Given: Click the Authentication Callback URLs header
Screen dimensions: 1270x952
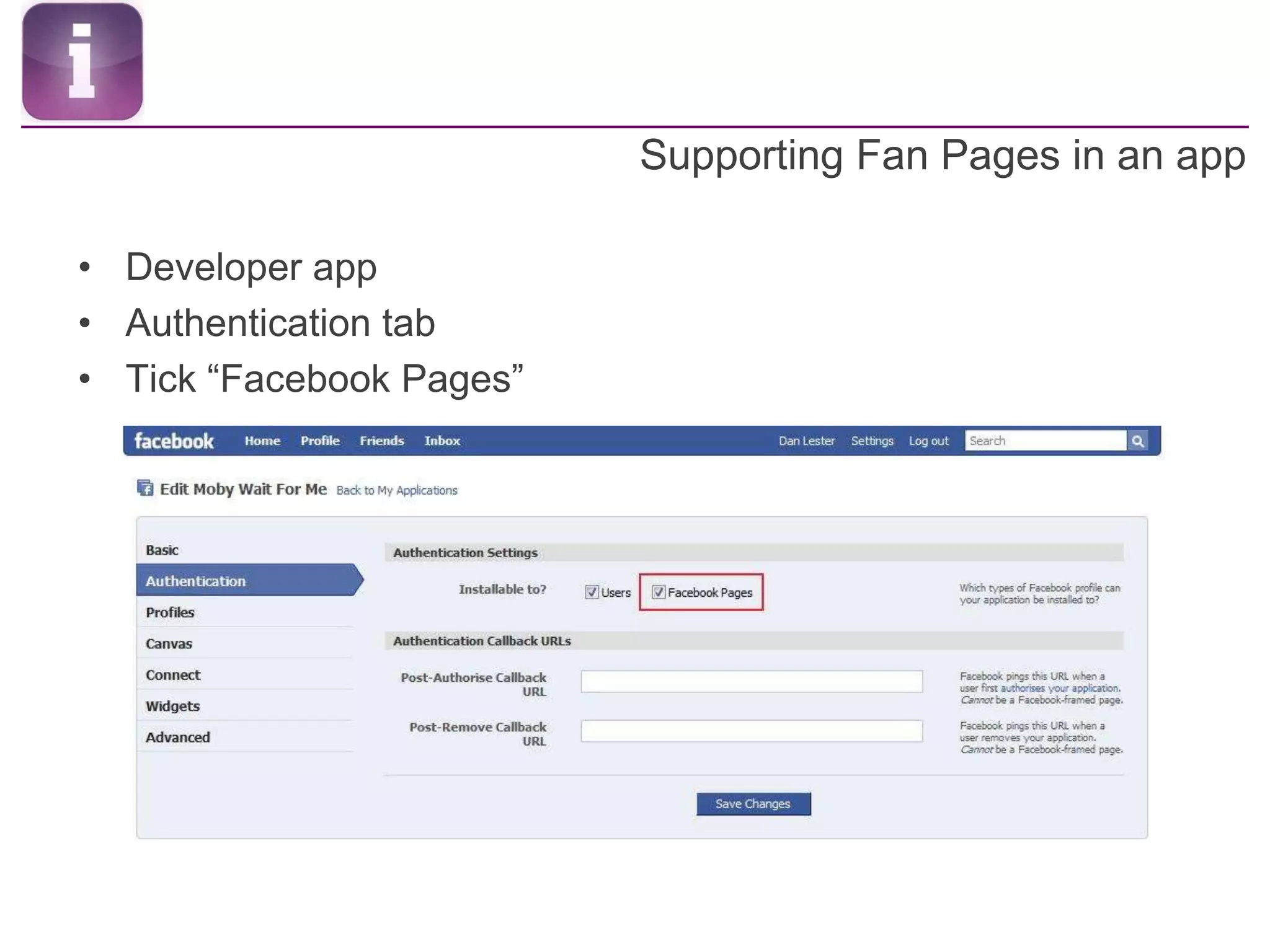Looking at the screenshot, I should (x=754, y=641).
